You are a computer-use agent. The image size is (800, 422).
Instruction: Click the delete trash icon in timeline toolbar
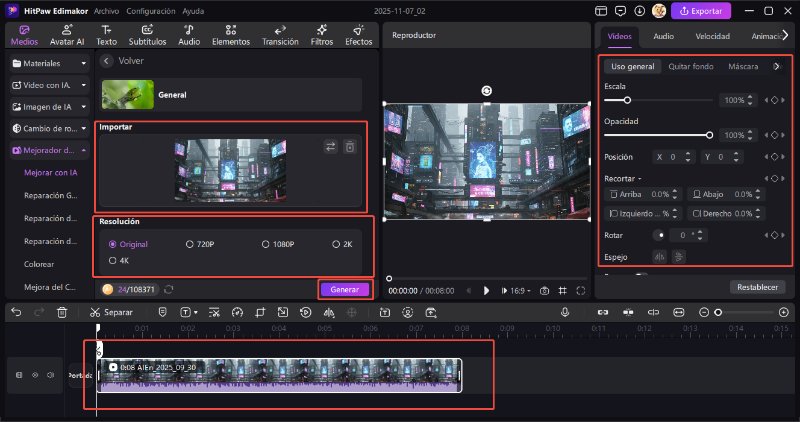pos(62,313)
